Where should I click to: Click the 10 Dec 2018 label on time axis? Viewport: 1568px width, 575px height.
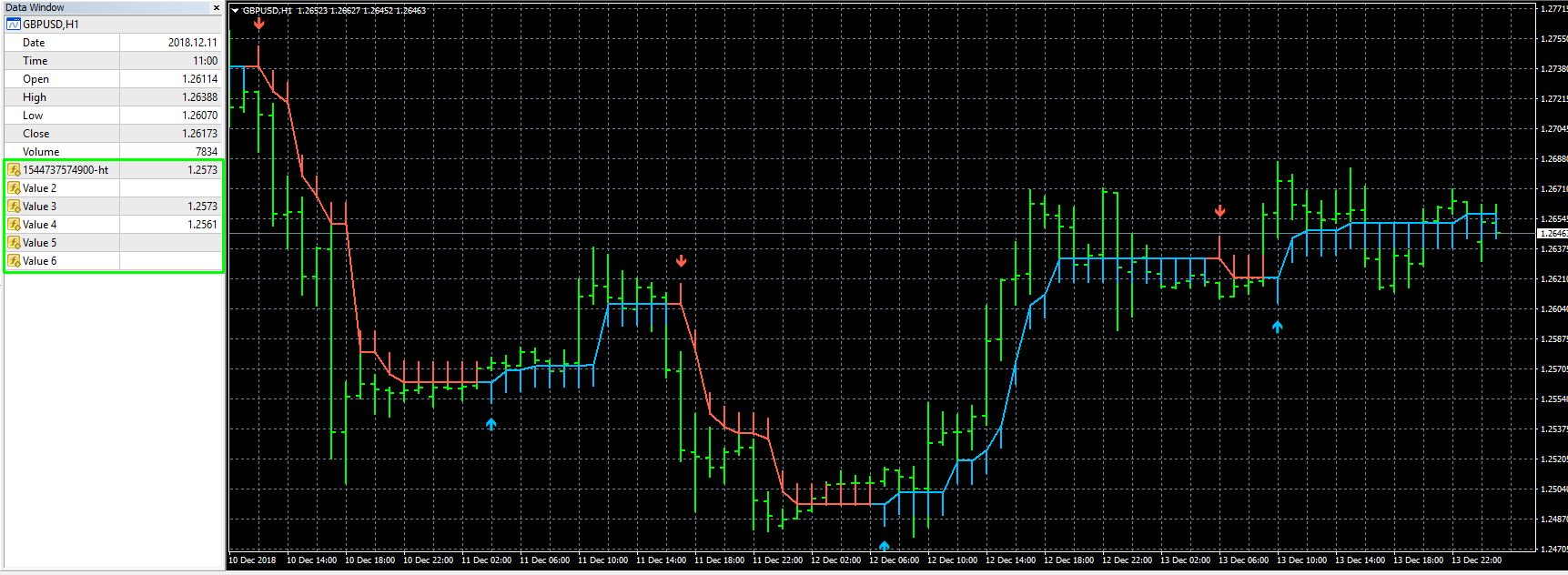pyautogui.click(x=252, y=560)
